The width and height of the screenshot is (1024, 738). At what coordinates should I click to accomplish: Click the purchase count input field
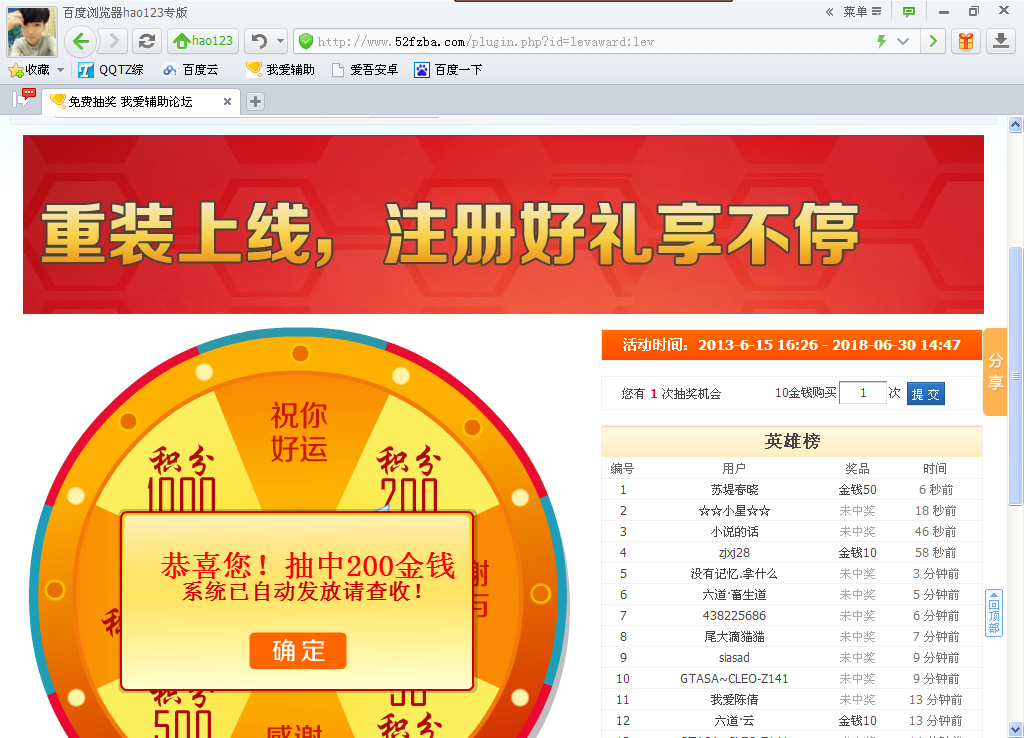pos(863,393)
